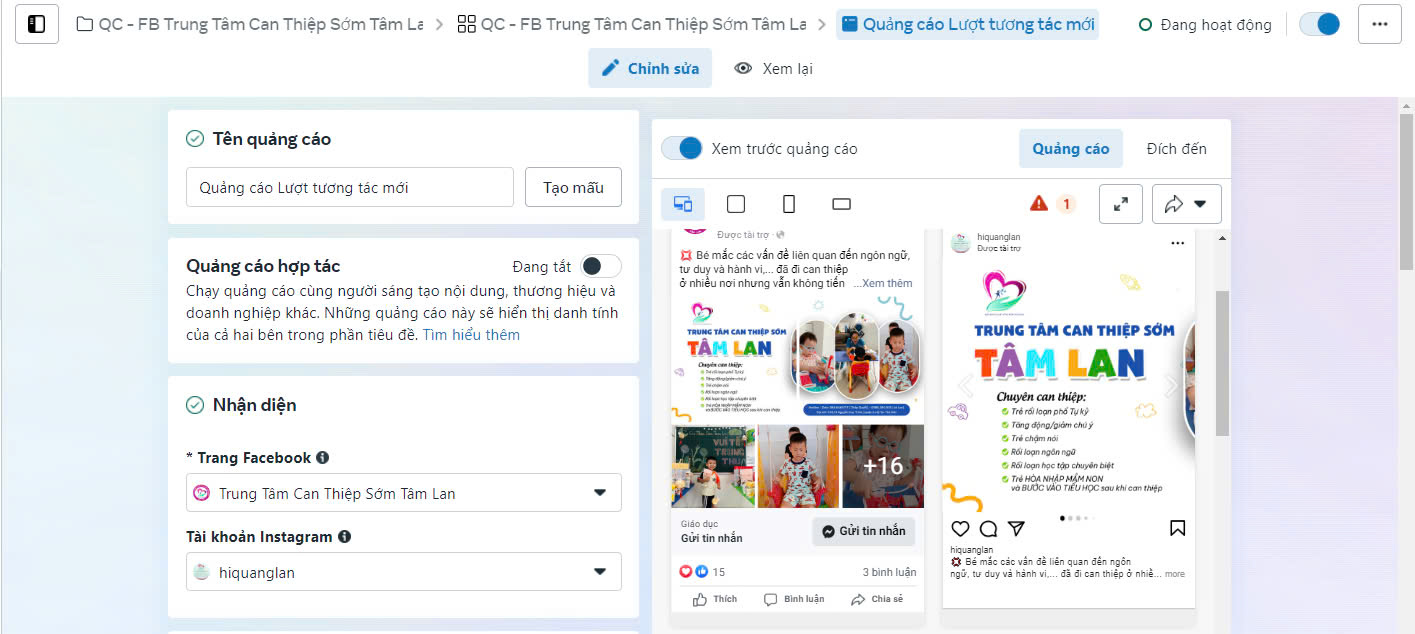Select the all-placements preview icon

coord(683,204)
